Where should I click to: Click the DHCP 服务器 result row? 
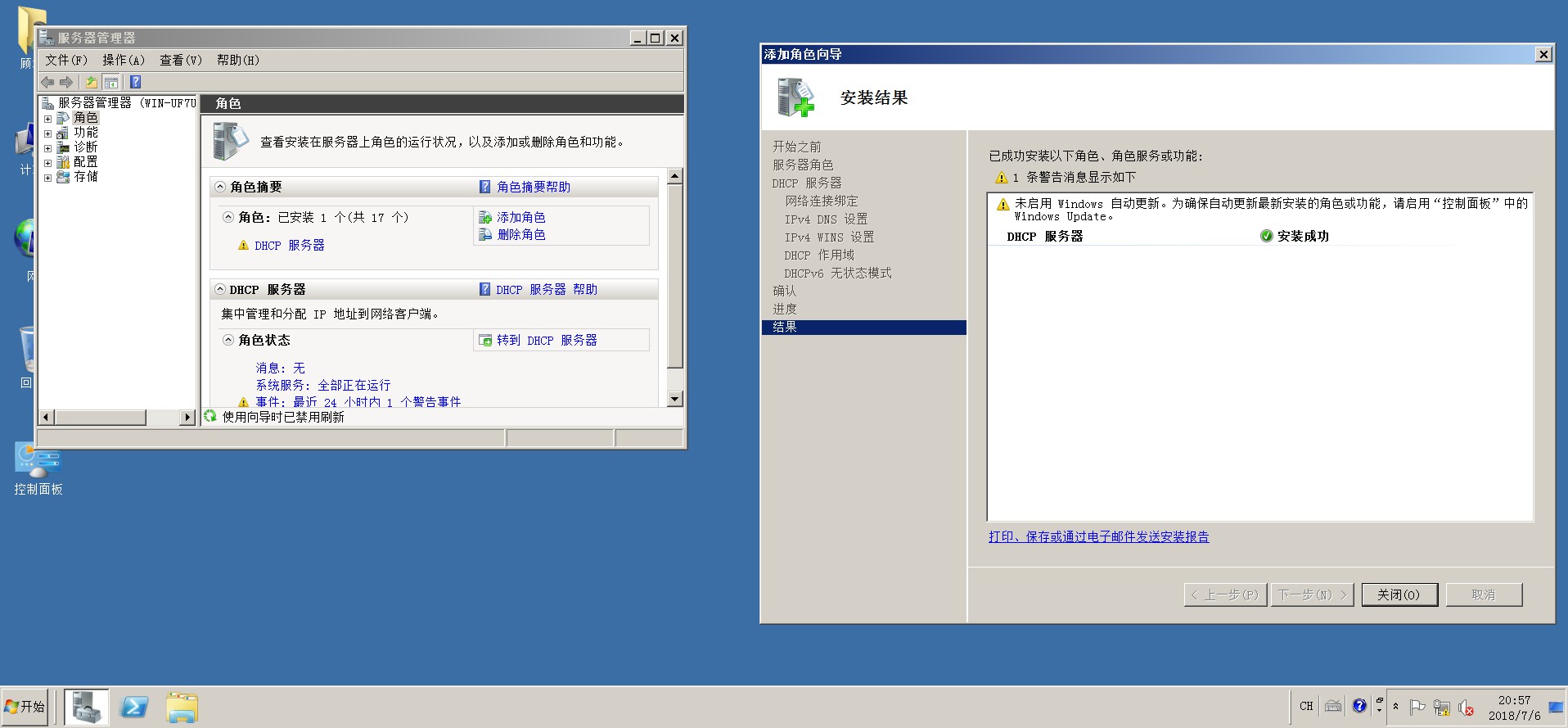[1260, 236]
